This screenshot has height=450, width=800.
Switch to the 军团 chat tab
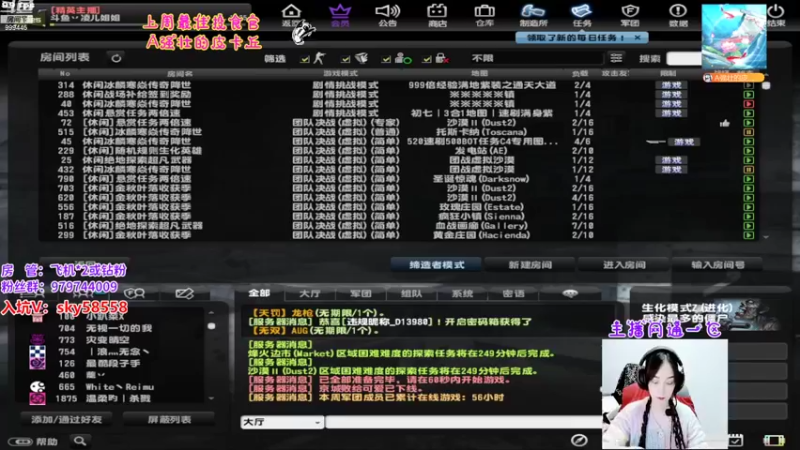[x=361, y=294]
